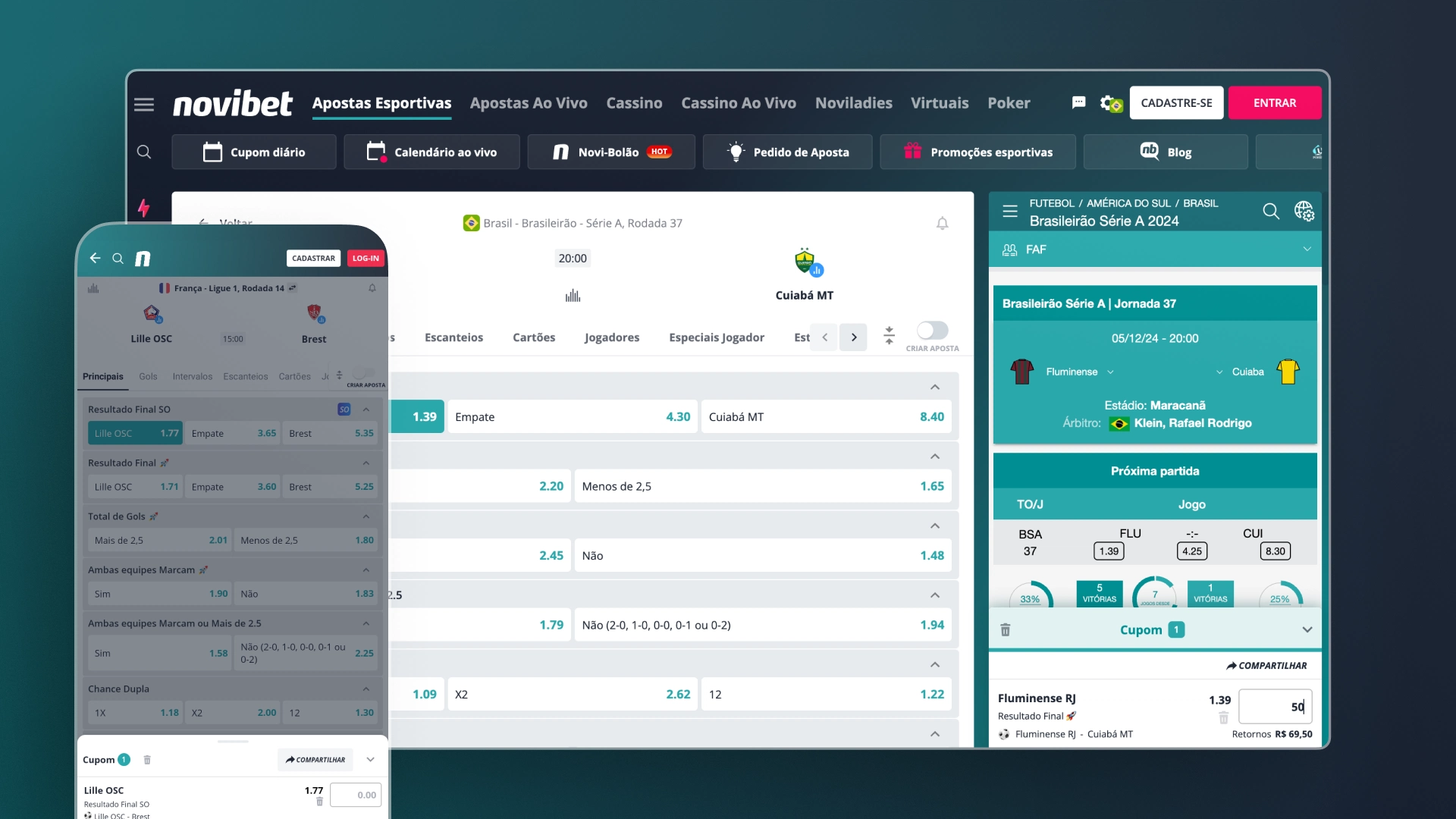Open the Poker tab
Screen dimensions: 1456x819
1009,103
